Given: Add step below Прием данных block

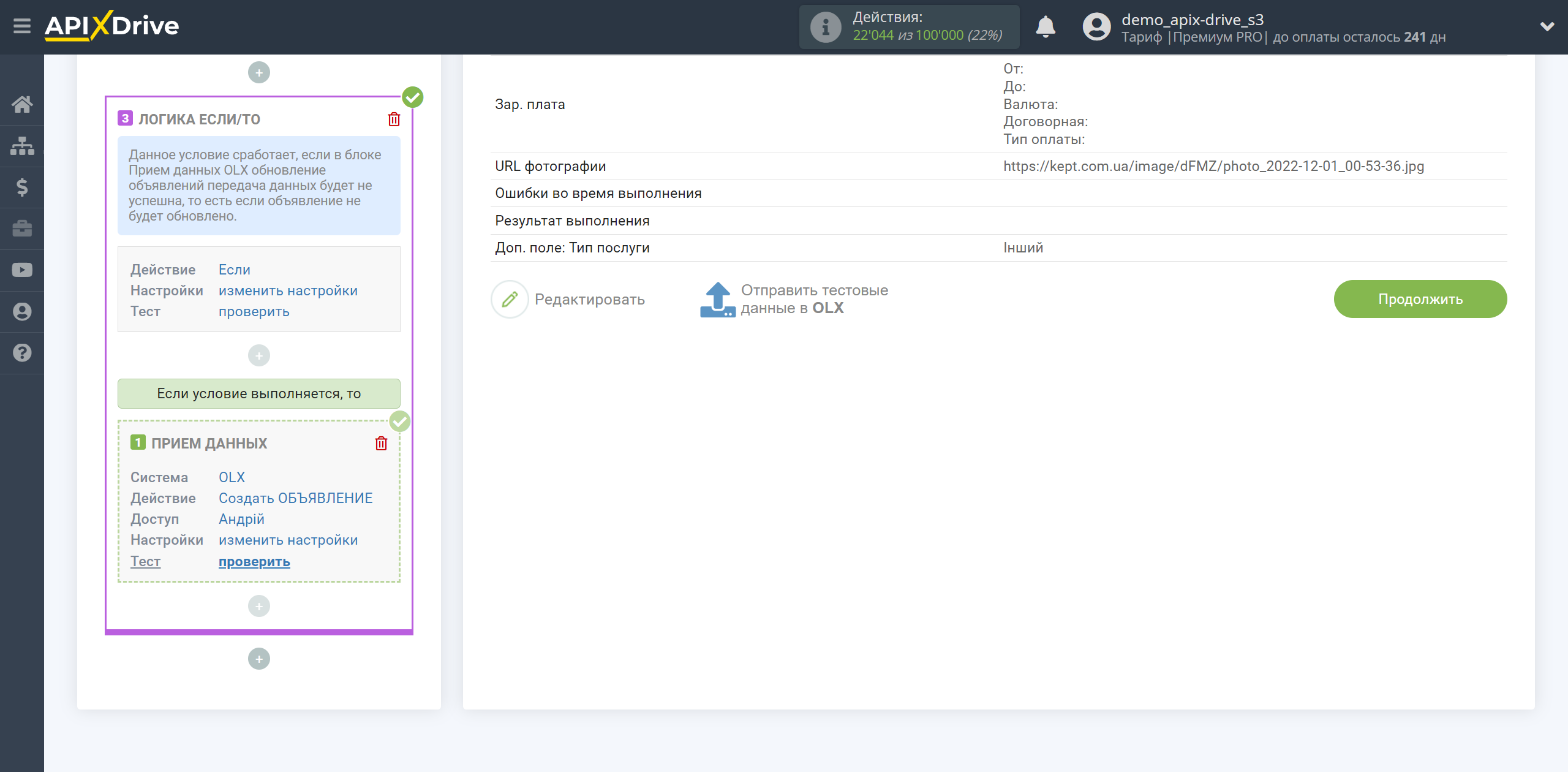Looking at the screenshot, I should point(259,606).
